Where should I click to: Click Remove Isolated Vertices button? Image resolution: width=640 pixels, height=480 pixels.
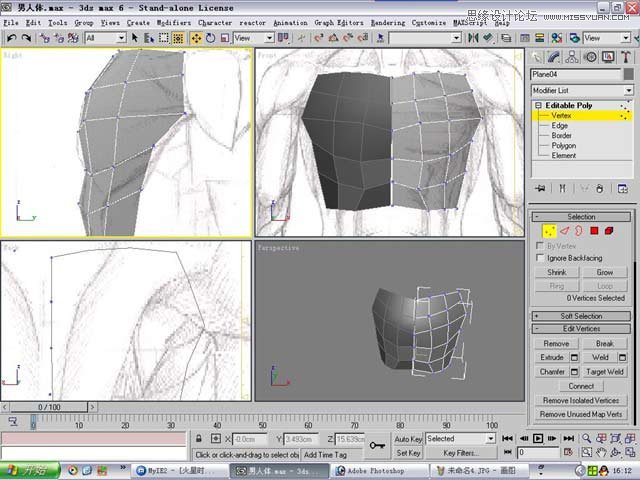coord(581,400)
